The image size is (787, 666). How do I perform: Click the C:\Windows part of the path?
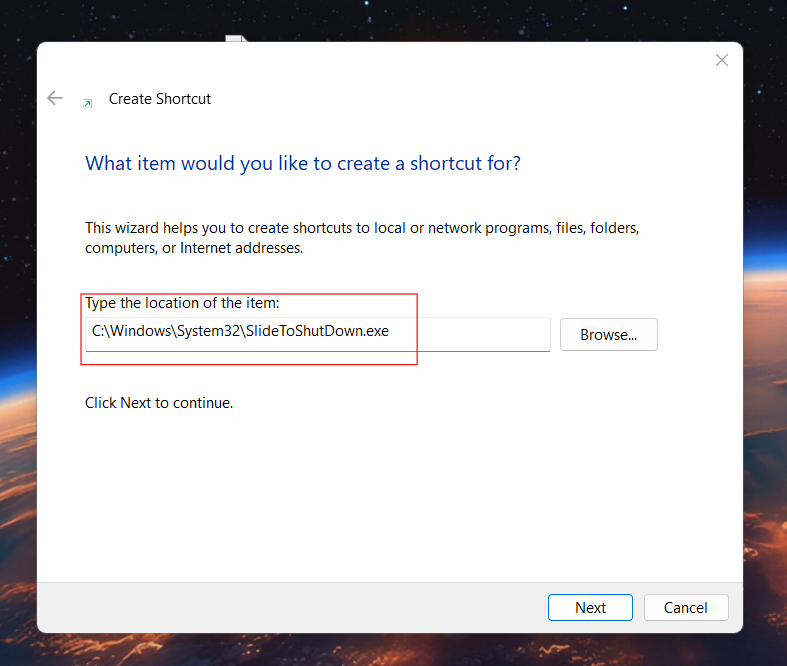[131, 331]
